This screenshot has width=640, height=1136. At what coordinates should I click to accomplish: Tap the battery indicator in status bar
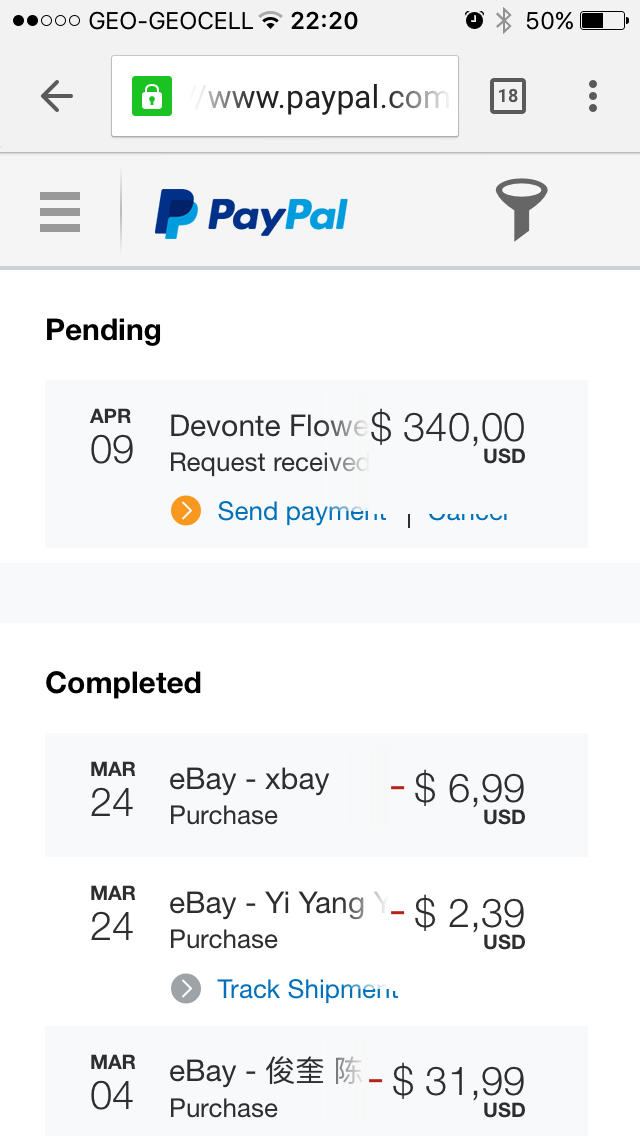pos(606,20)
